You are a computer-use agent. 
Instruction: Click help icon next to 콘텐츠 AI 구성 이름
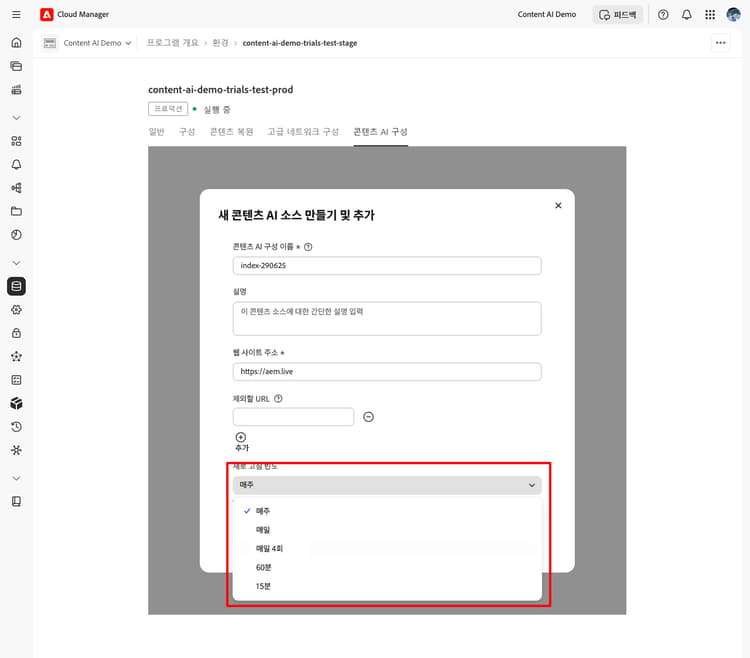[308, 247]
